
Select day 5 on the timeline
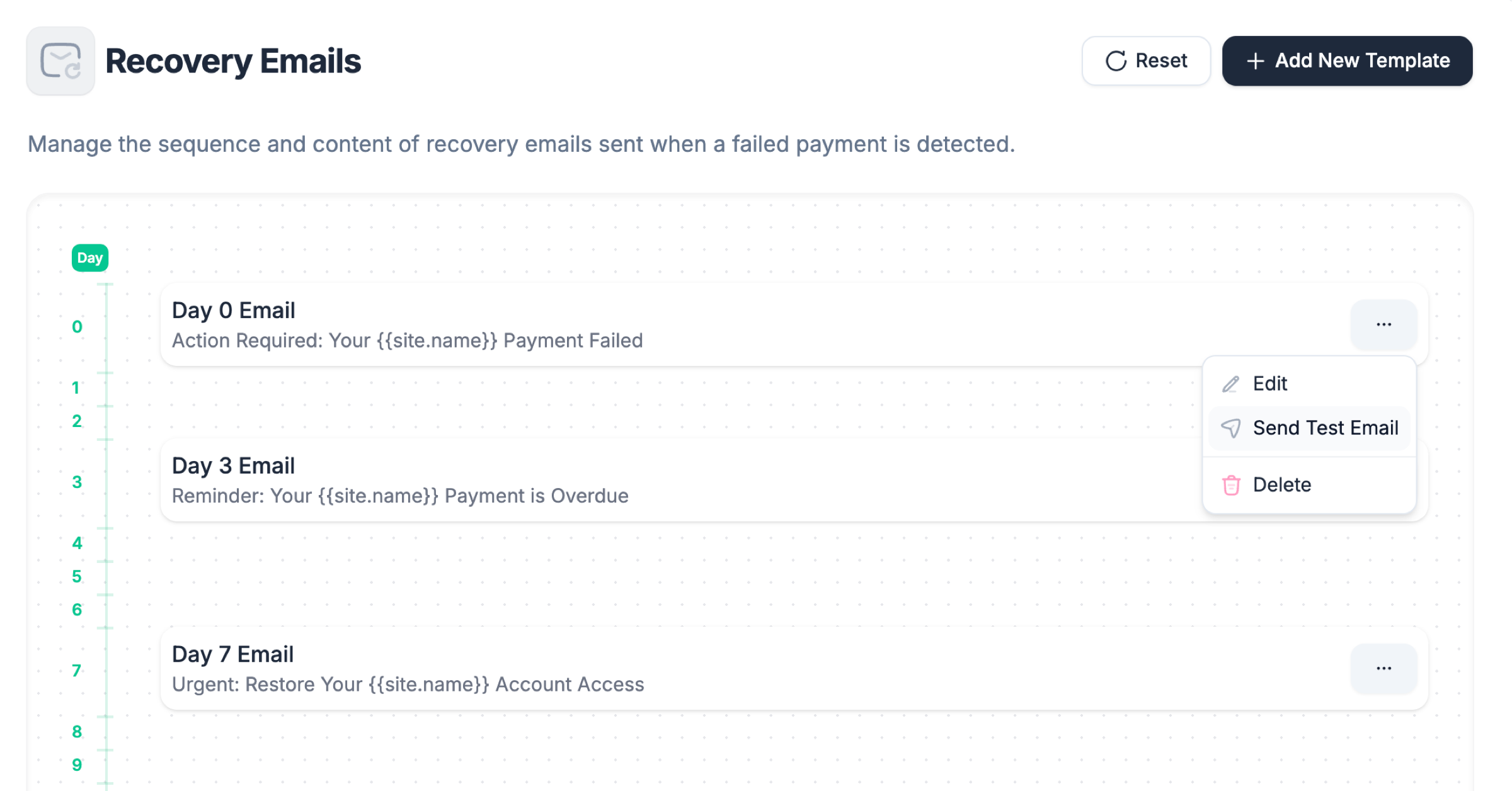pos(77,576)
